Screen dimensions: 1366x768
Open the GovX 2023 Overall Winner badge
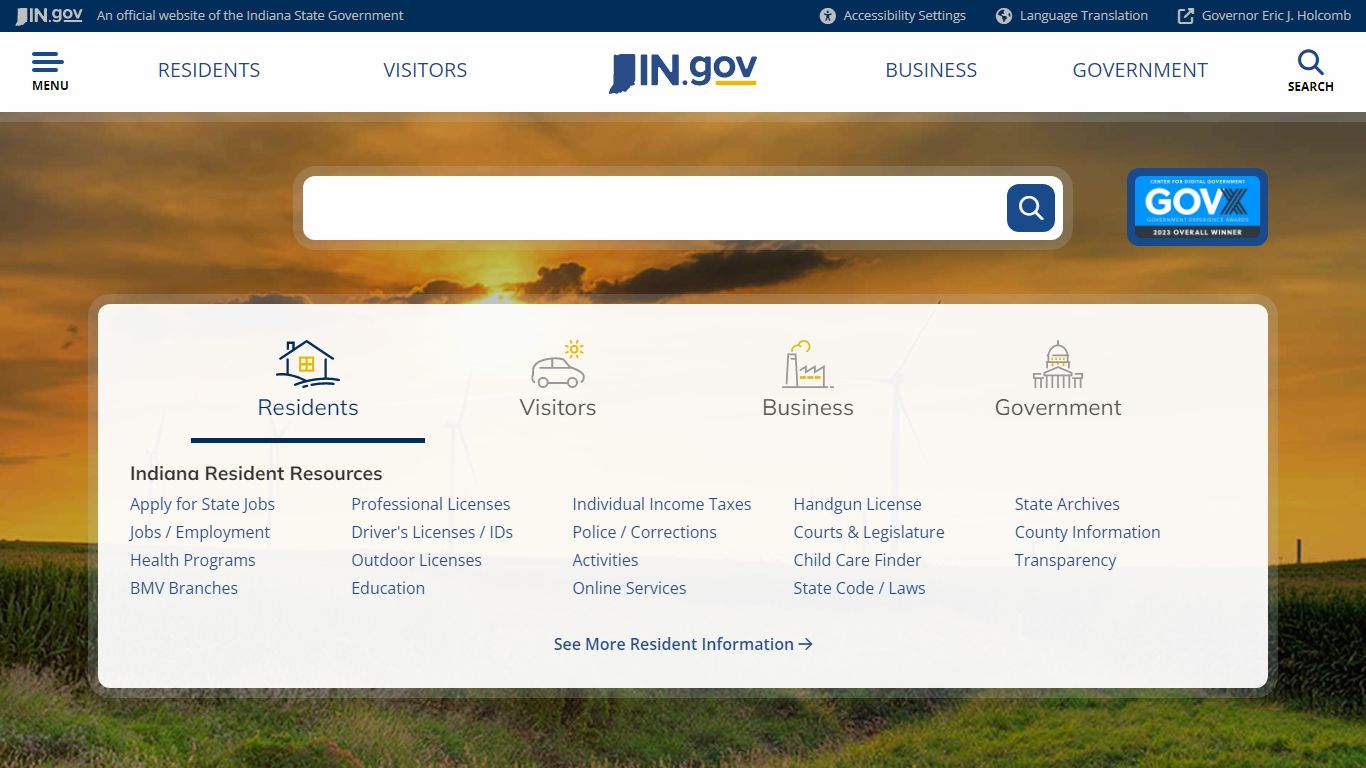point(1197,207)
